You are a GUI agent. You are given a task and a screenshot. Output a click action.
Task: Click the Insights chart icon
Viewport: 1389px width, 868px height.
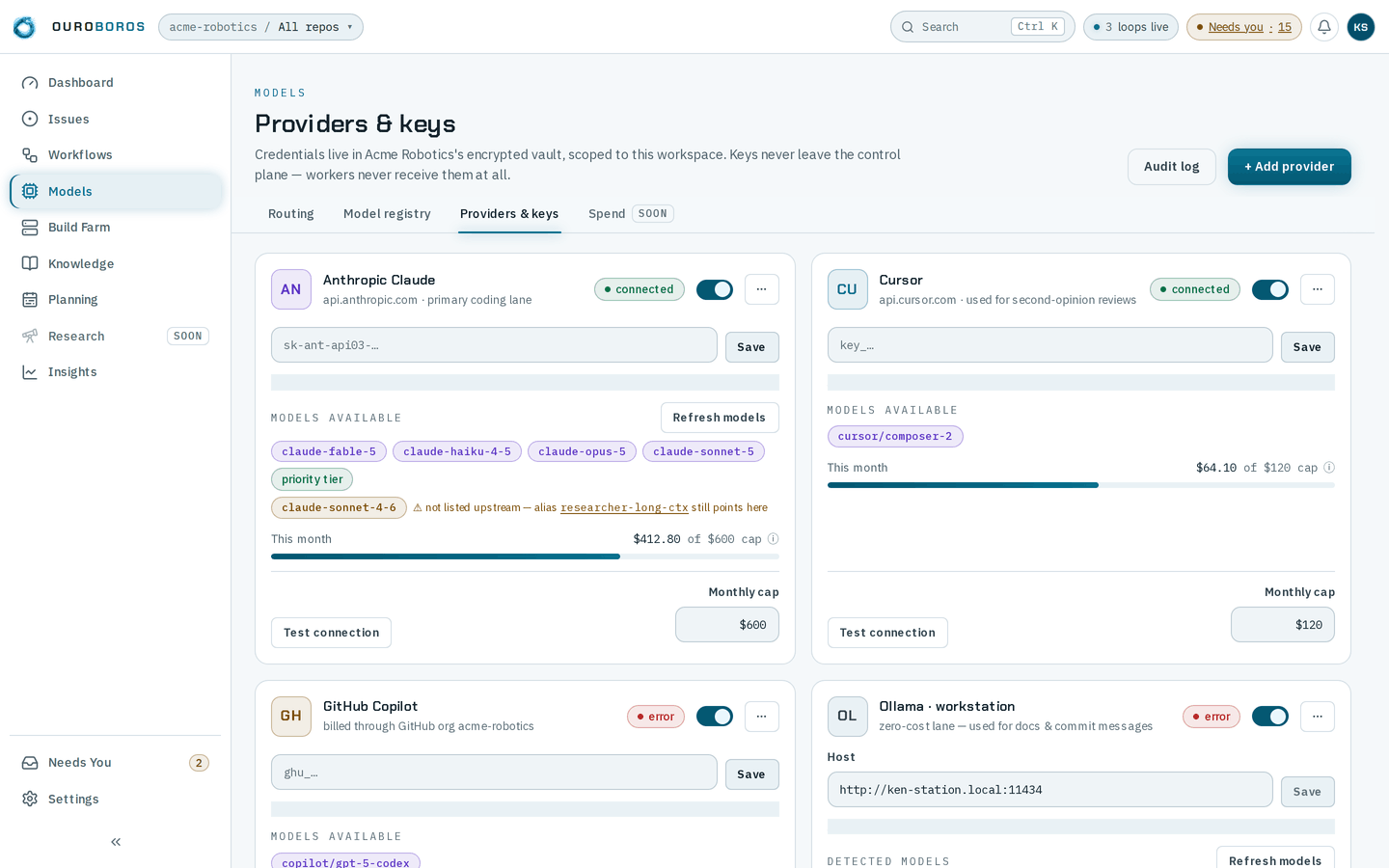coord(30,372)
